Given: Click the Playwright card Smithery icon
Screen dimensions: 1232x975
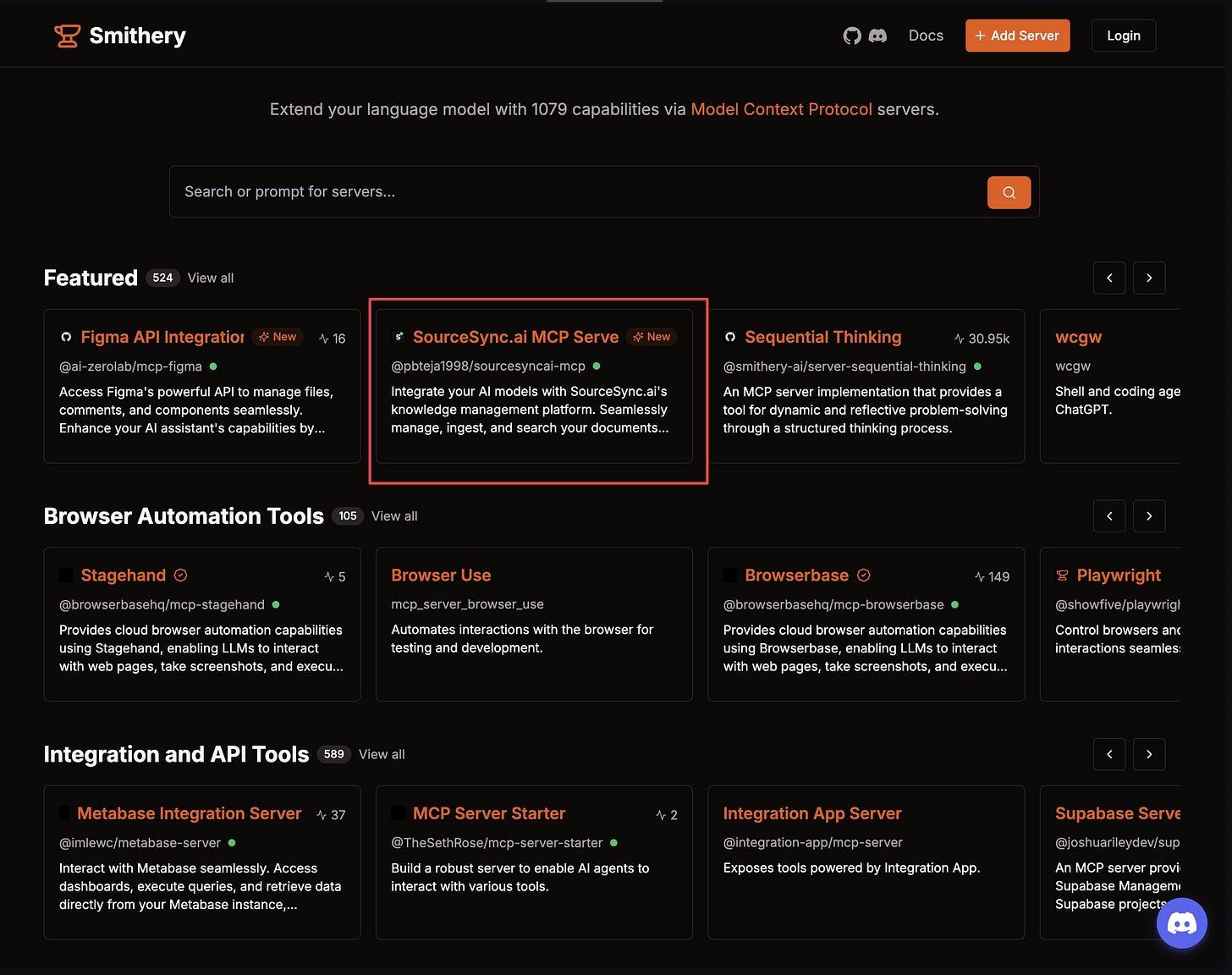Looking at the screenshot, I should (x=1062, y=576).
